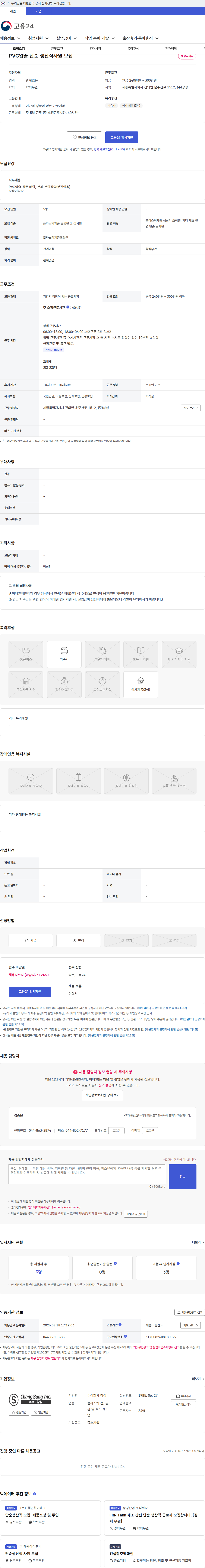The image size is (205, 1568).
Task: Click lower 고용24 입사지원 button under 접수 마감일
Action: (30, 992)
